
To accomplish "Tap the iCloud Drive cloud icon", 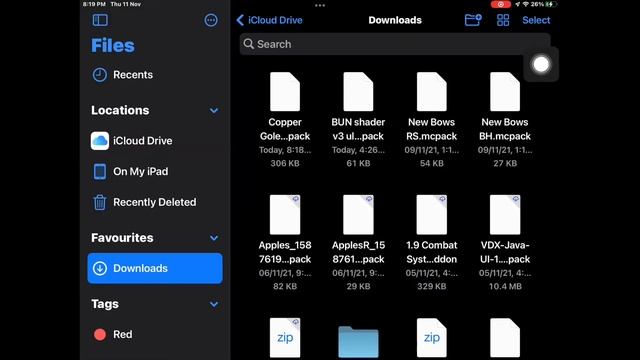I will pos(100,141).
